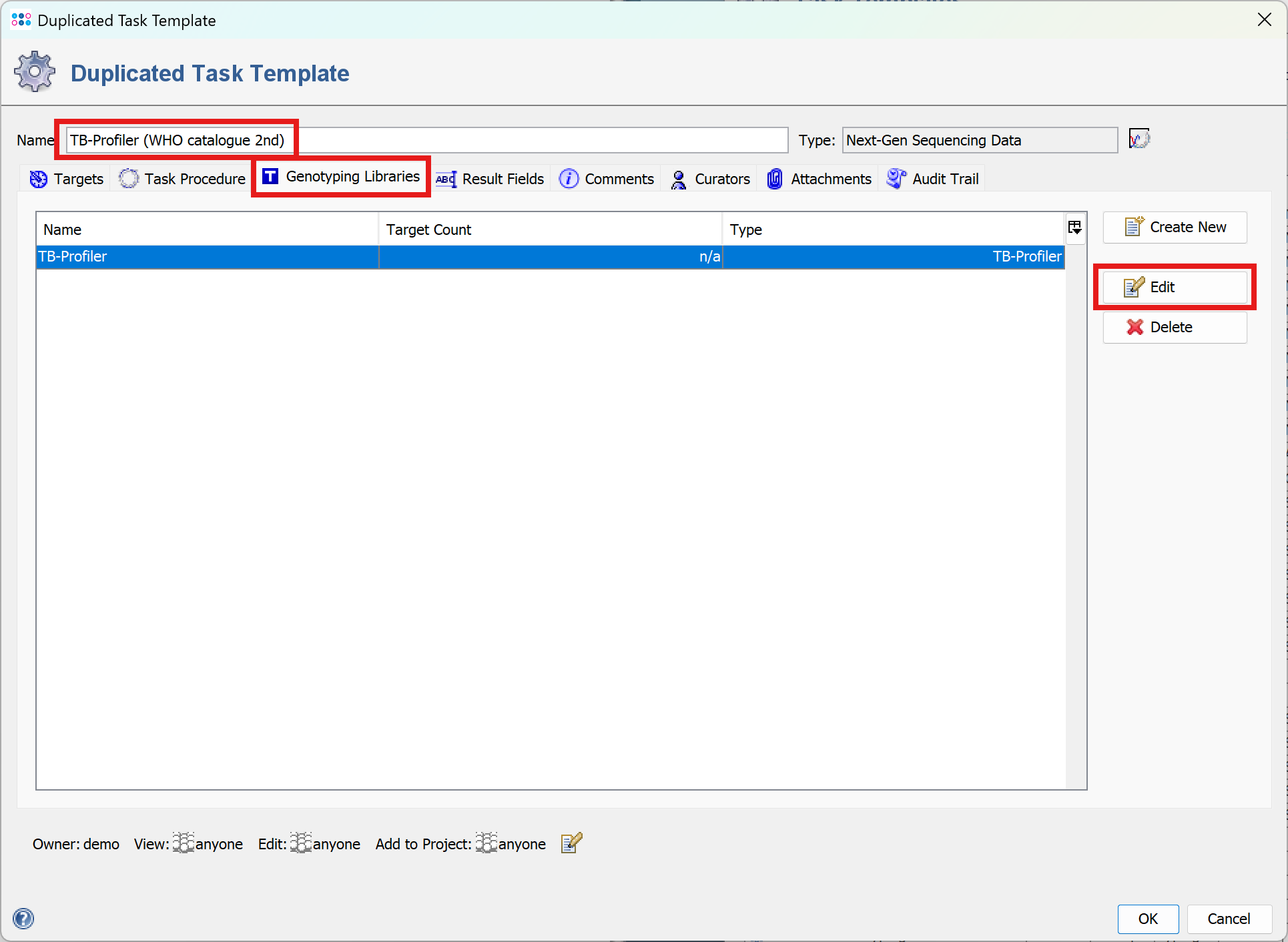This screenshot has width=1288, height=942.
Task: Open the Attachments tab
Action: tap(819, 179)
